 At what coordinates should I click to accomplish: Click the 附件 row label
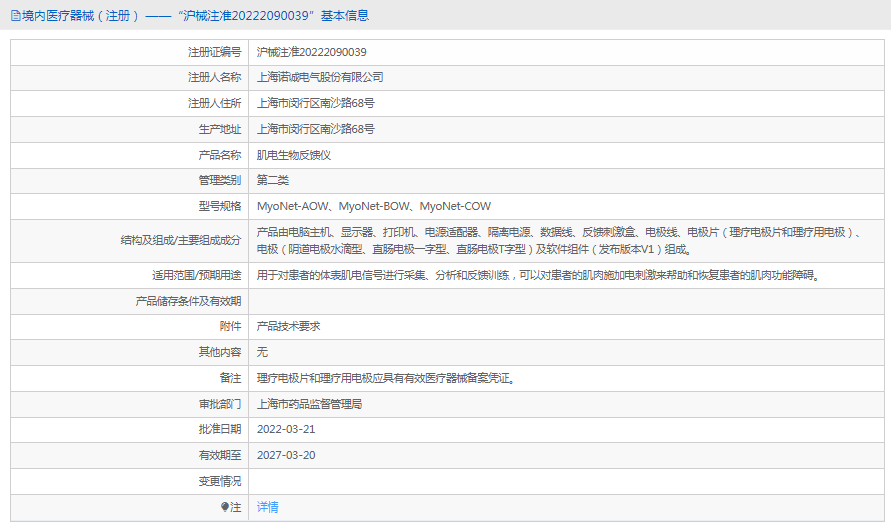(x=231, y=326)
